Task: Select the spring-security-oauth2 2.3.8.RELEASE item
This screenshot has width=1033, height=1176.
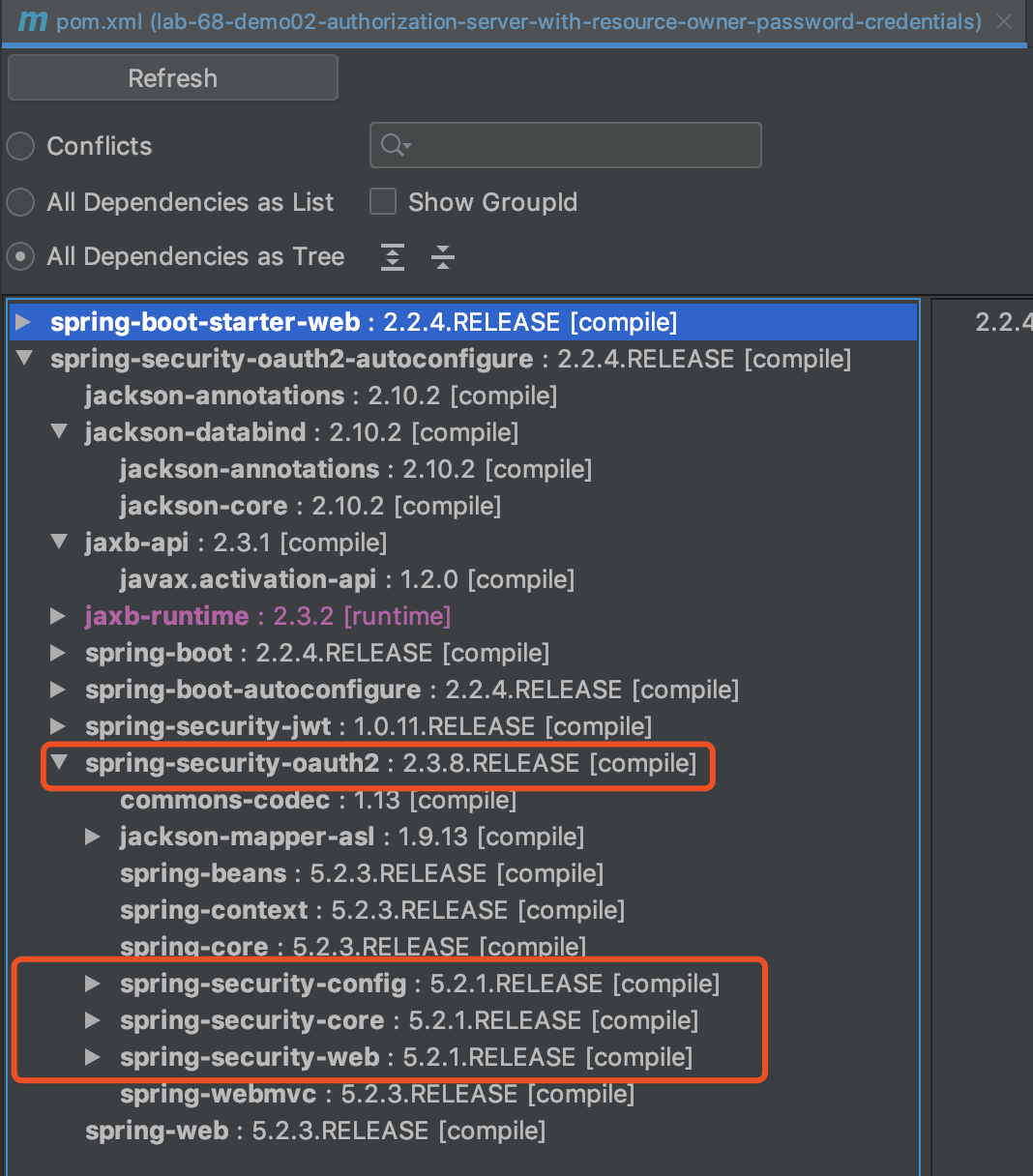Action: click(x=390, y=763)
